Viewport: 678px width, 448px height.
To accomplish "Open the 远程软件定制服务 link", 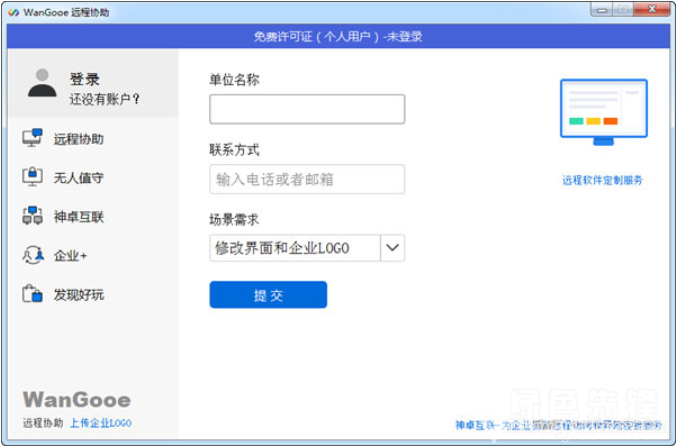I will pyautogui.click(x=602, y=180).
